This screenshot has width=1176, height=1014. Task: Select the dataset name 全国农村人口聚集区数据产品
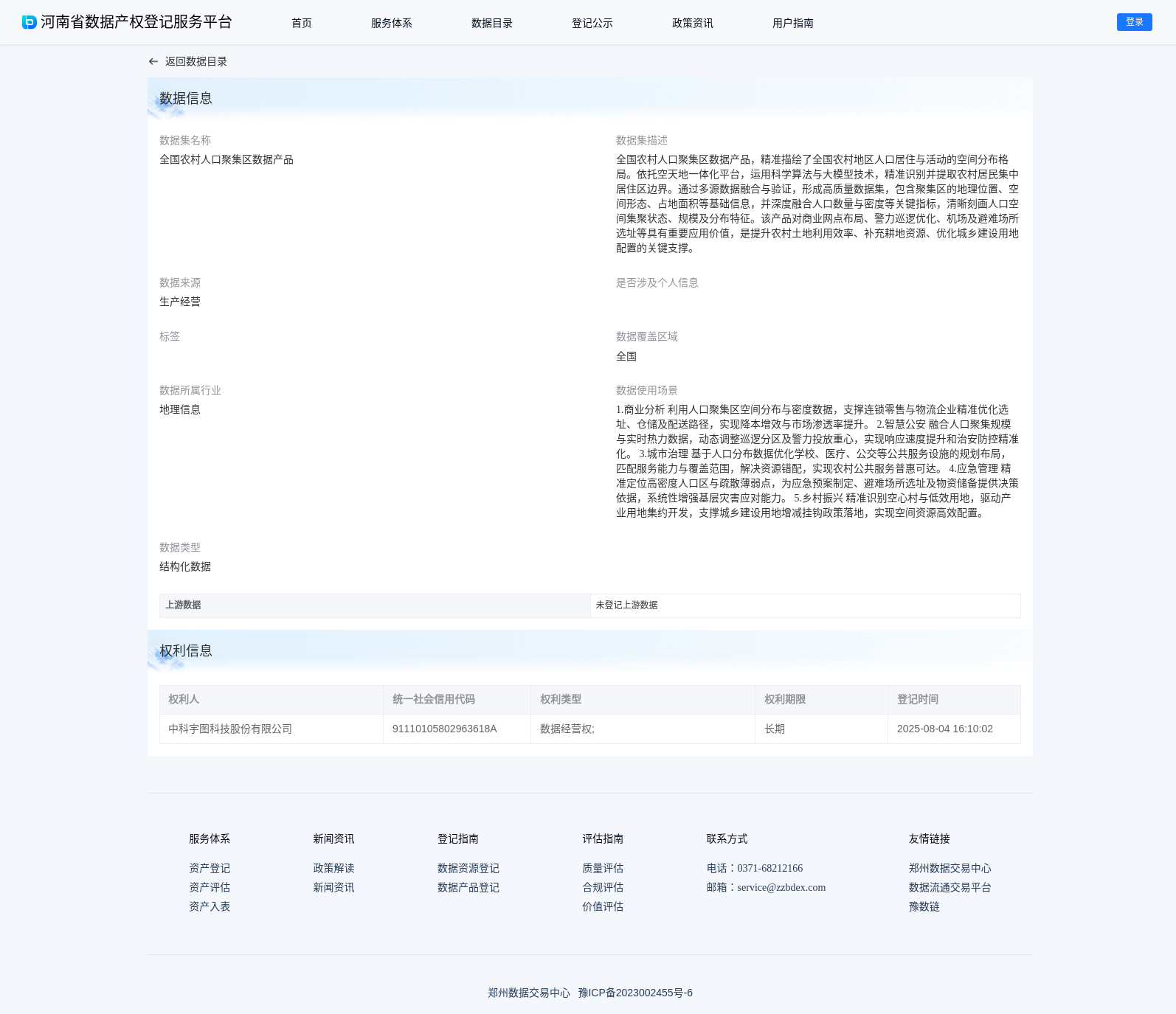pos(226,159)
